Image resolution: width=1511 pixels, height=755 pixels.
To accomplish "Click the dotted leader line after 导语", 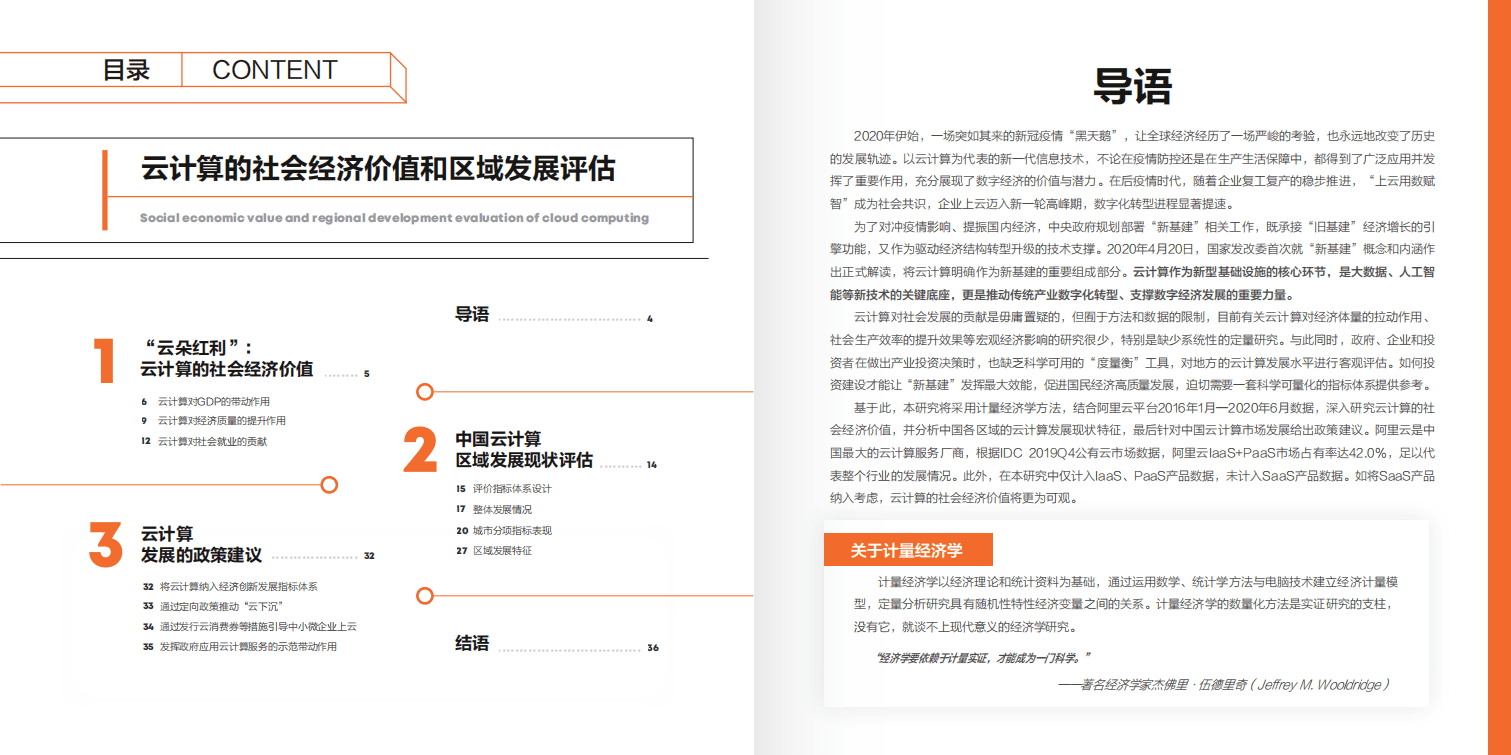I will click(x=570, y=318).
